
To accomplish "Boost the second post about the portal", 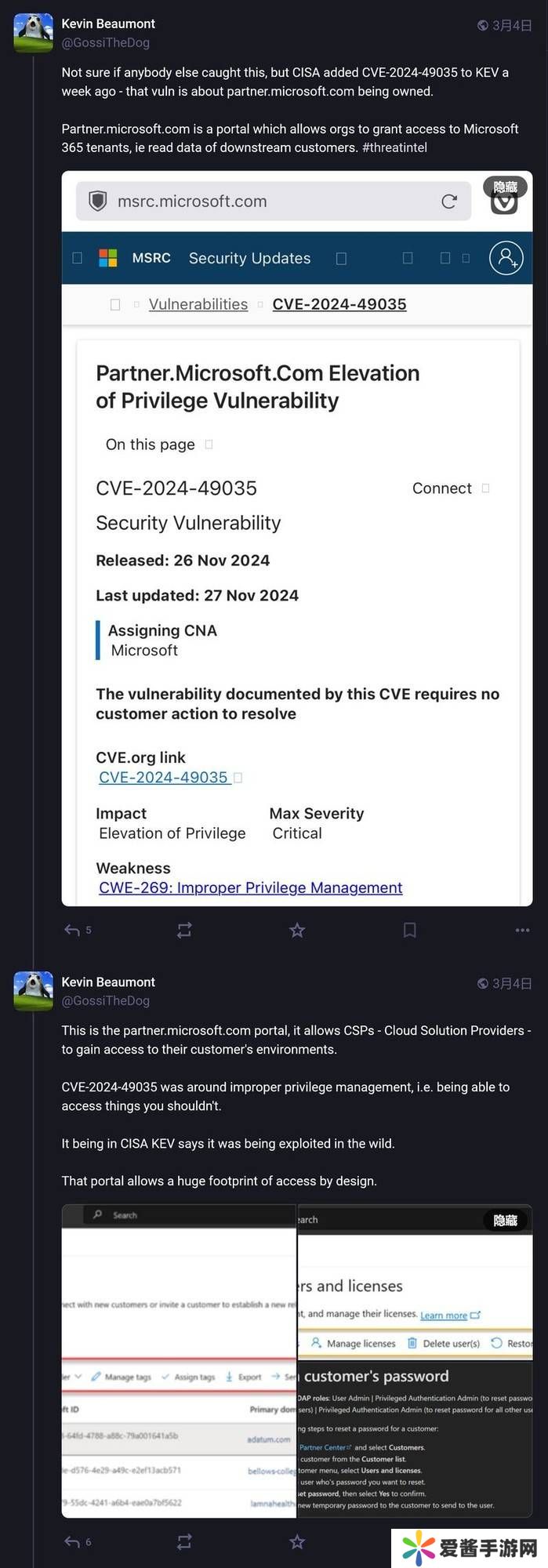I will tap(184, 1541).
